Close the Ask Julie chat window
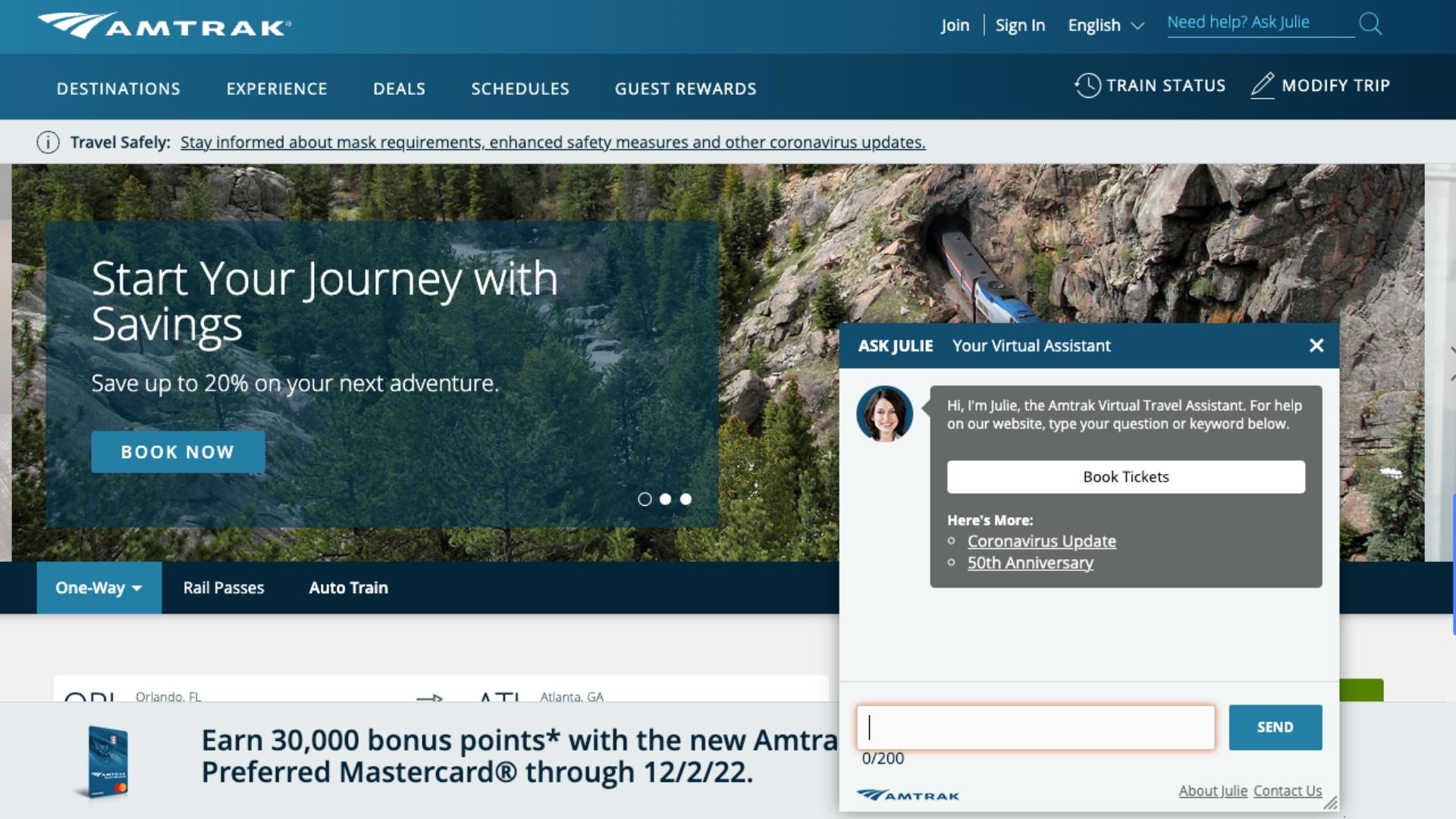The width and height of the screenshot is (1456, 819). click(x=1316, y=346)
